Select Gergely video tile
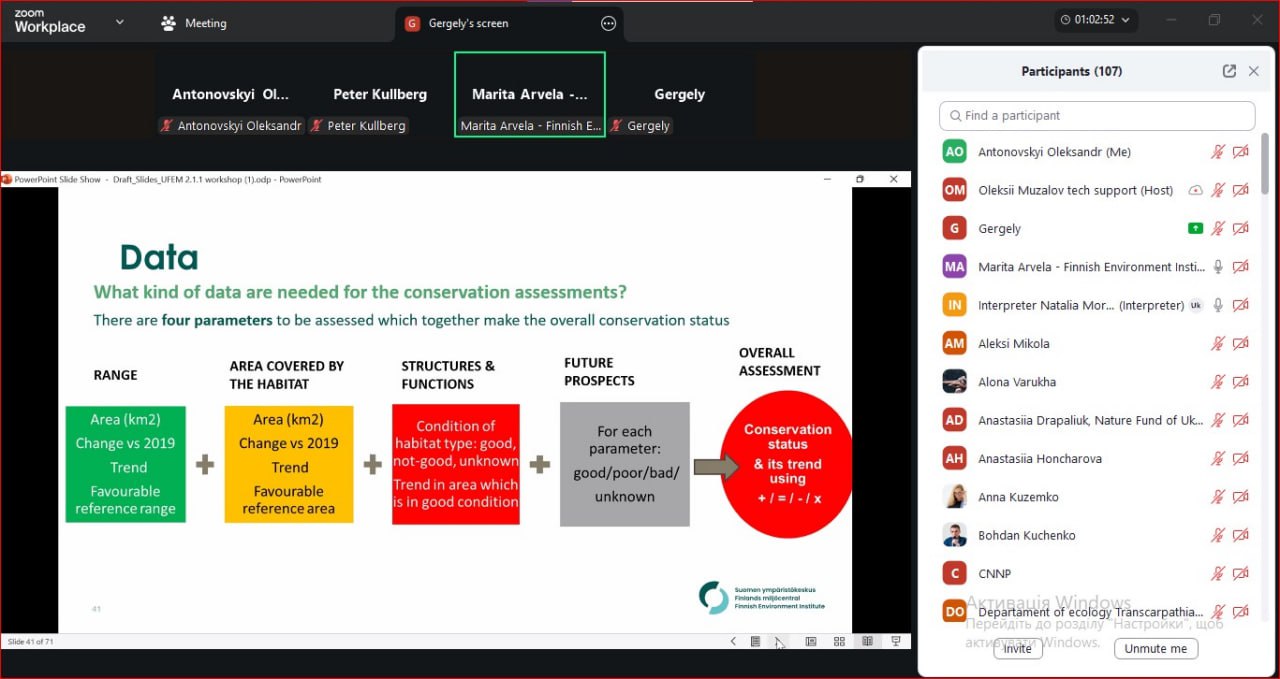Viewport: 1280px width, 679px height. click(x=679, y=95)
